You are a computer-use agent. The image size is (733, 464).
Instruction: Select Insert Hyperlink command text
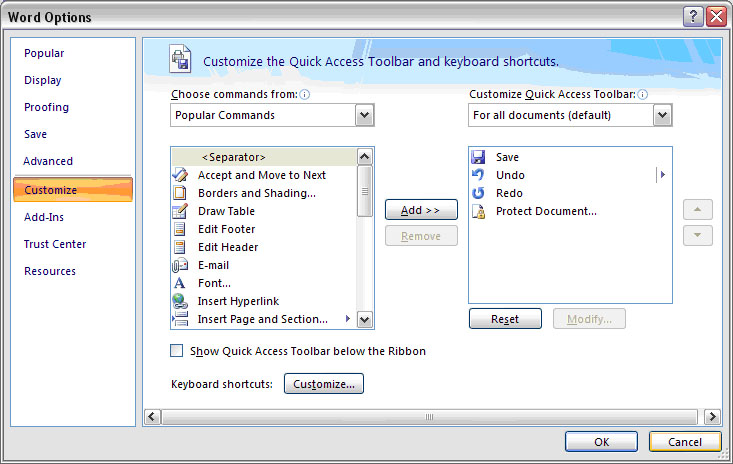click(x=238, y=301)
